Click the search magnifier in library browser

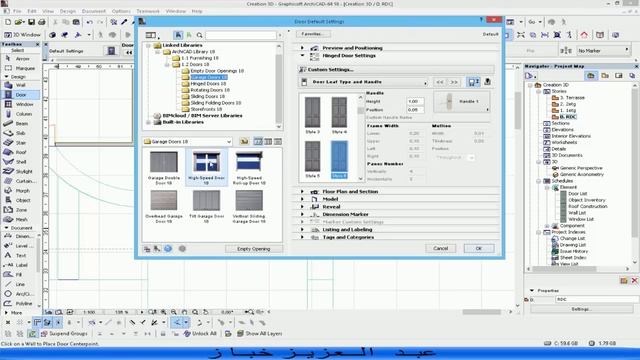click(200, 36)
